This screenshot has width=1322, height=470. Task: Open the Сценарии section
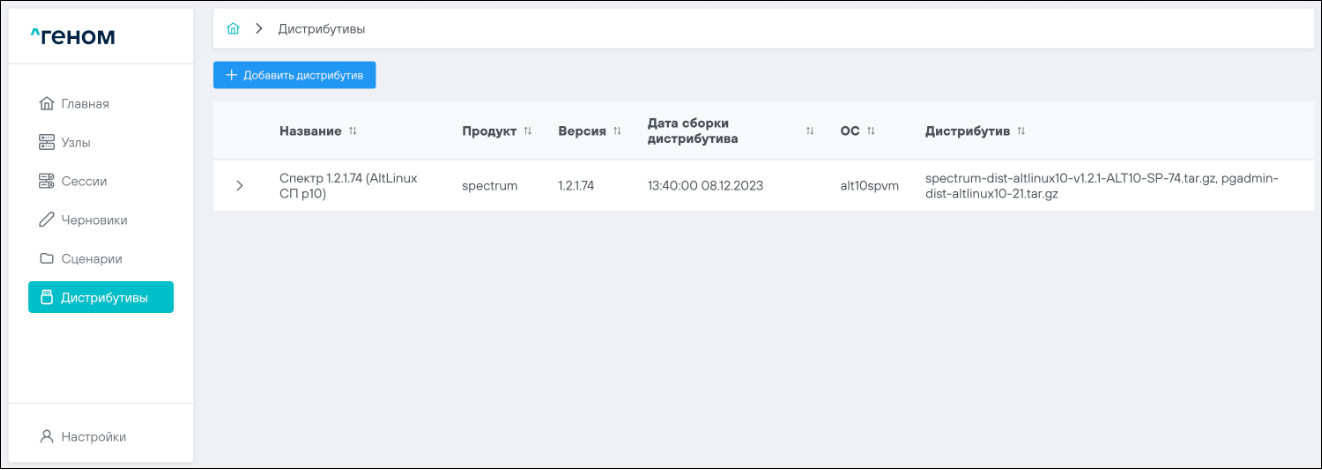point(91,259)
